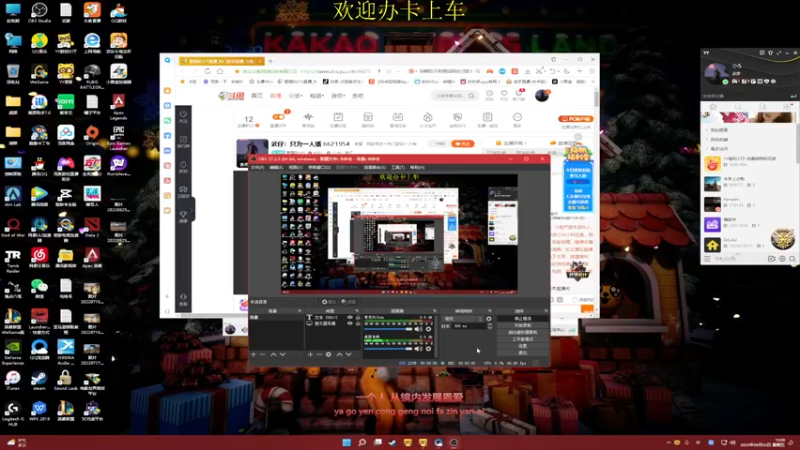The height and width of the screenshot is (450, 800).
Task: Open Settings from the OBS controls panel
Action: (522, 346)
